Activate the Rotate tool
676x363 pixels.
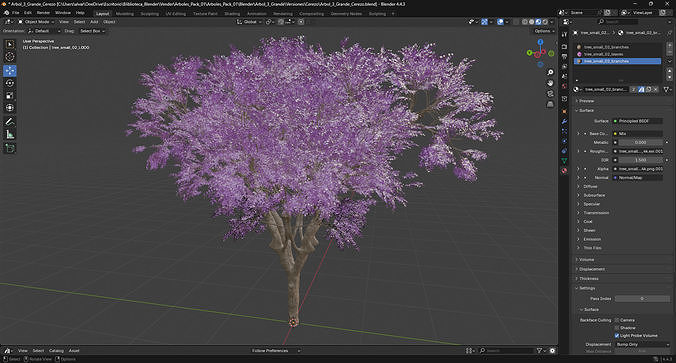[x=10, y=83]
